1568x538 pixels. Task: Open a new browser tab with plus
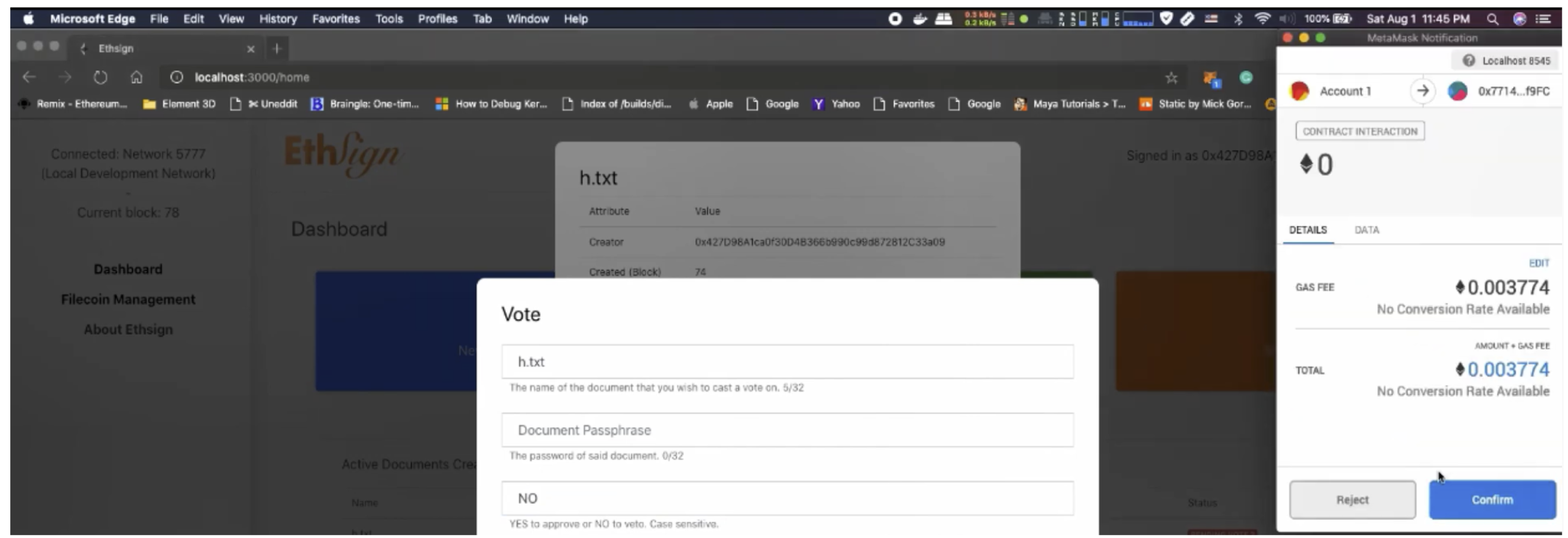pyautogui.click(x=277, y=49)
